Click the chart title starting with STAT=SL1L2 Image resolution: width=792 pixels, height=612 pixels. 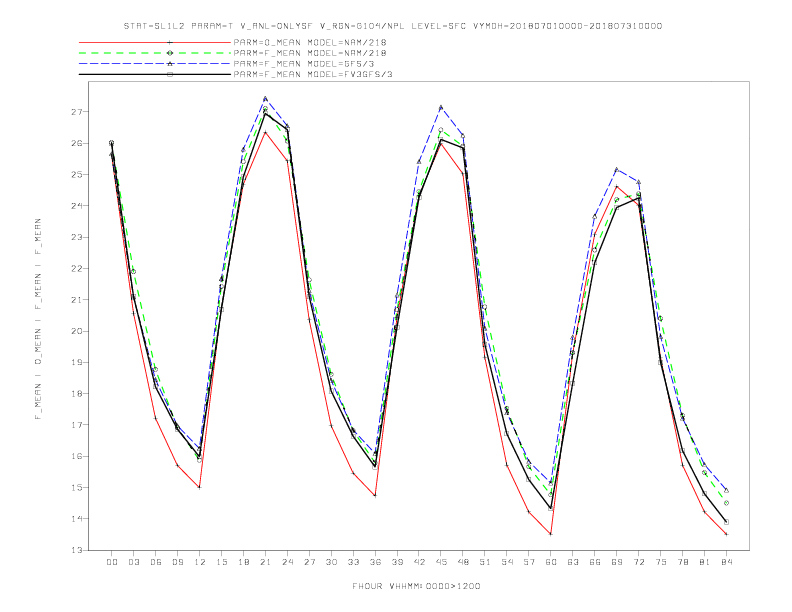pos(393,26)
